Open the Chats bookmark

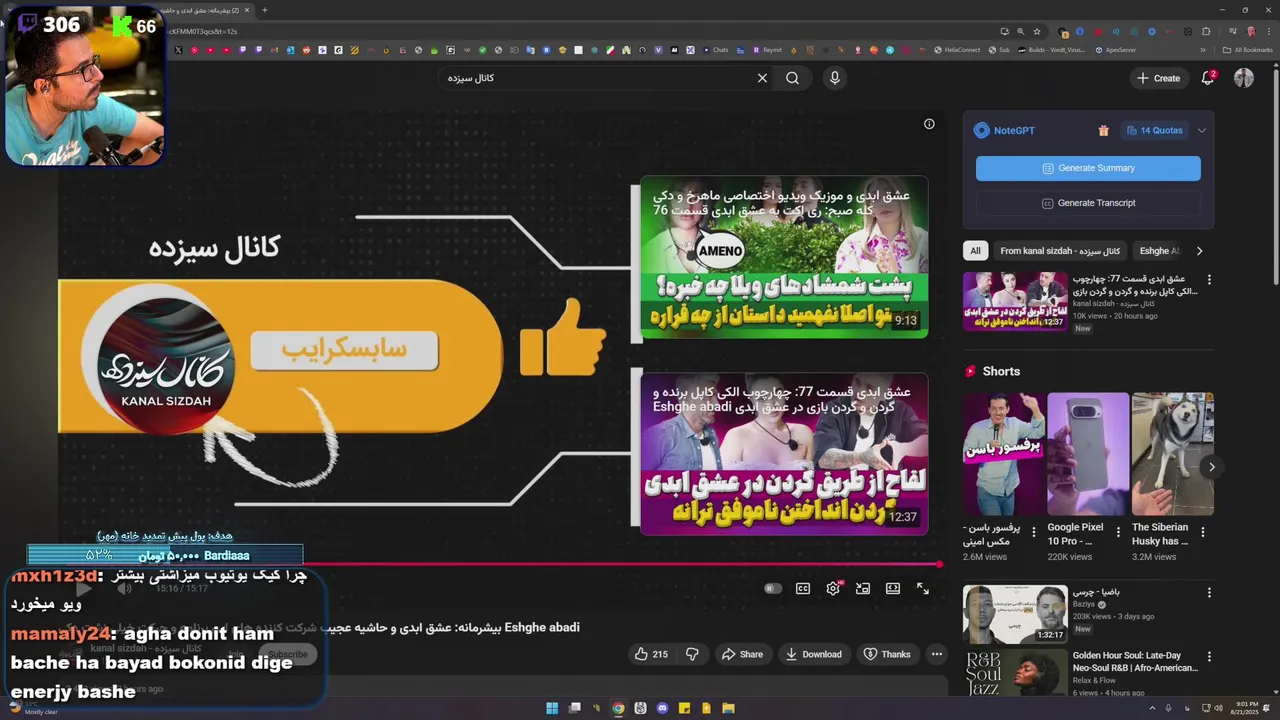point(715,50)
